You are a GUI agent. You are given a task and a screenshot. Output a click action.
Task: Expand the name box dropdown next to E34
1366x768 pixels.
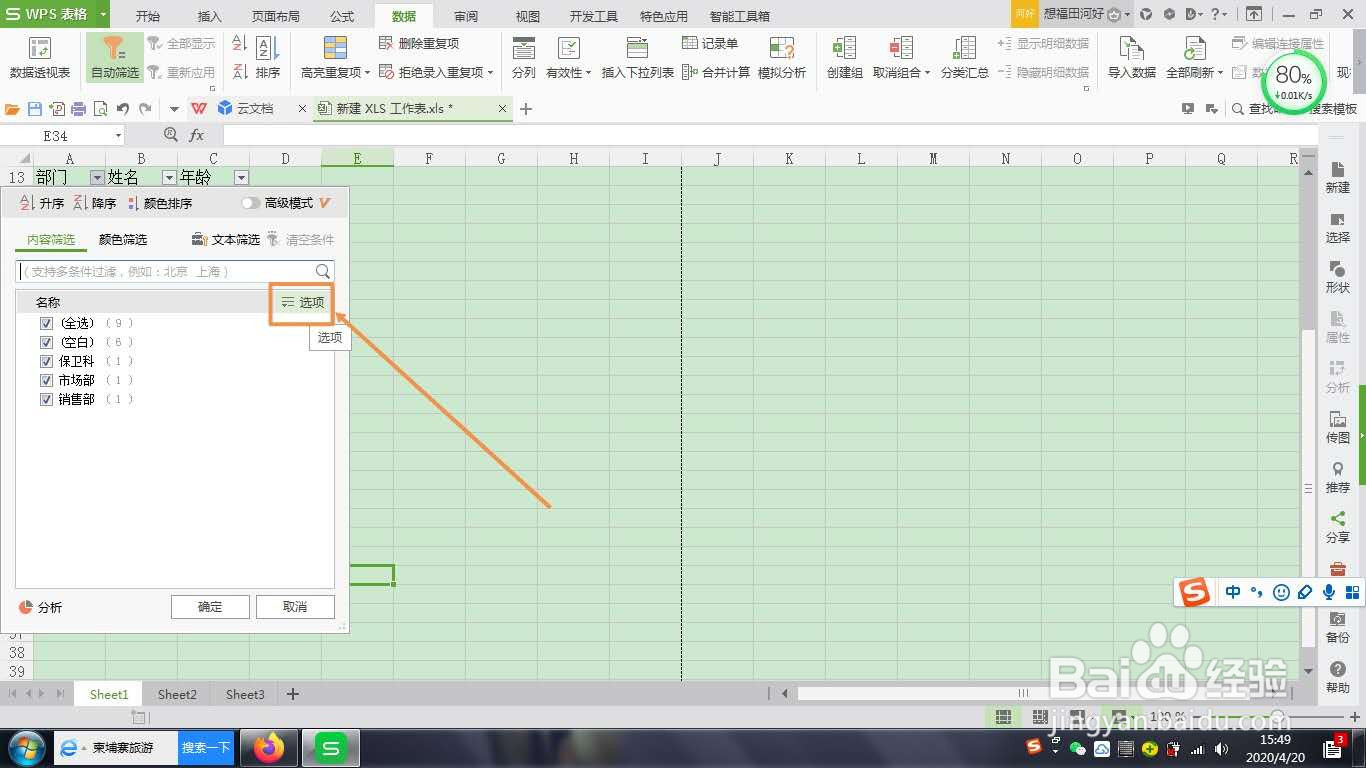point(118,135)
